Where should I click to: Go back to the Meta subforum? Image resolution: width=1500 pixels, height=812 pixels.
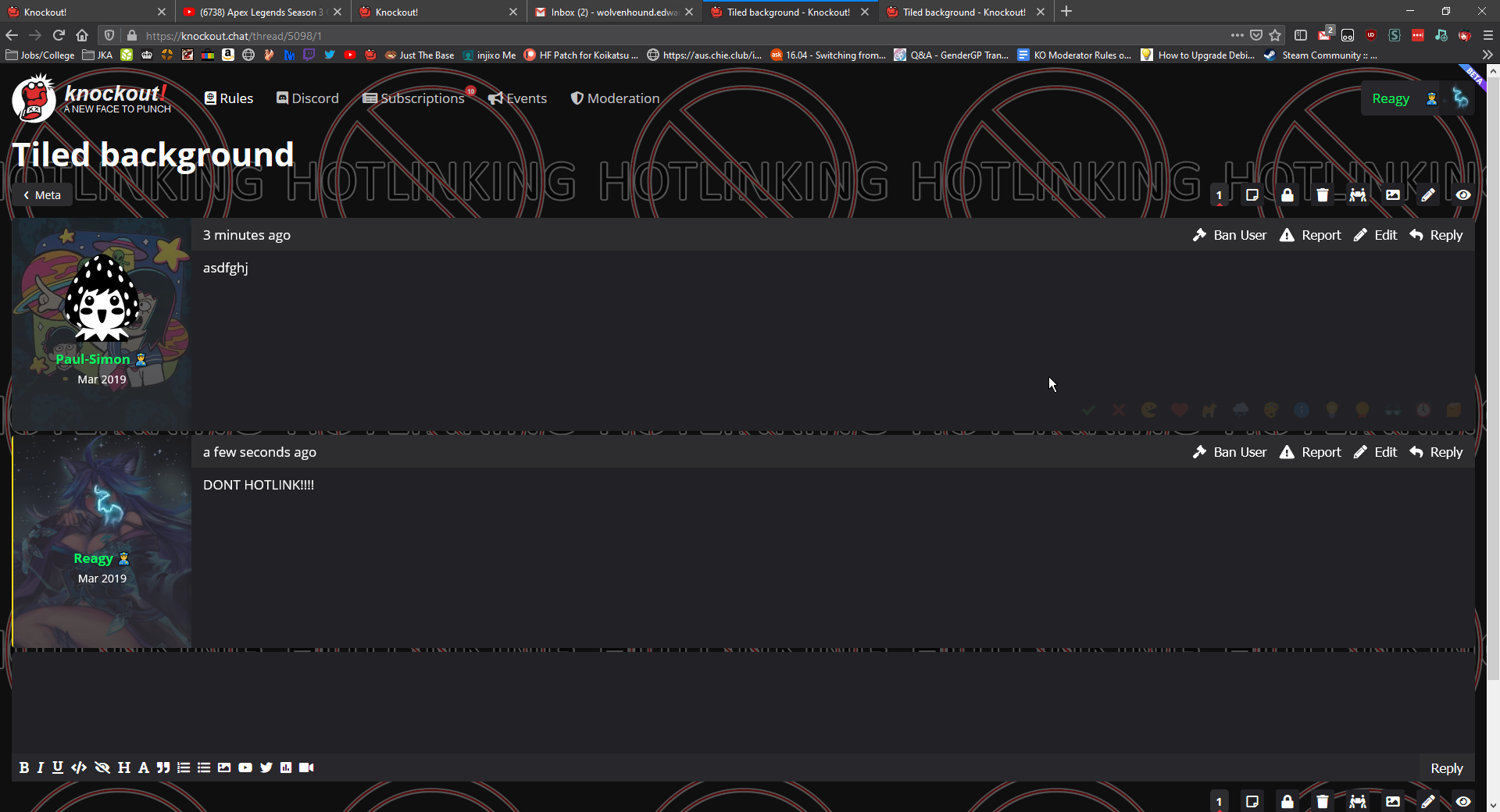42,195
